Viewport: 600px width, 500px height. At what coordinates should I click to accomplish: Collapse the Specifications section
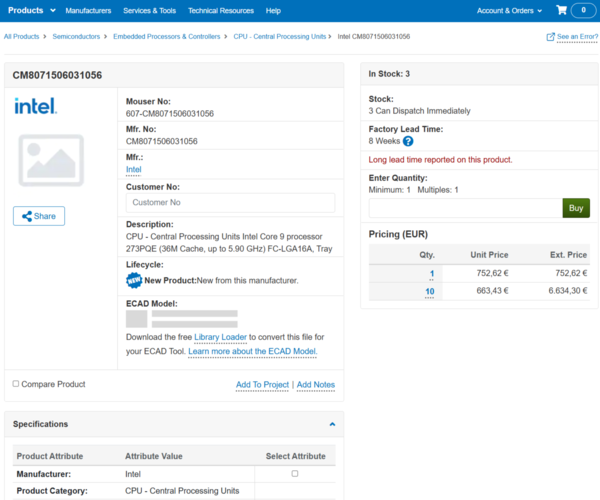(x=332, y=424)
